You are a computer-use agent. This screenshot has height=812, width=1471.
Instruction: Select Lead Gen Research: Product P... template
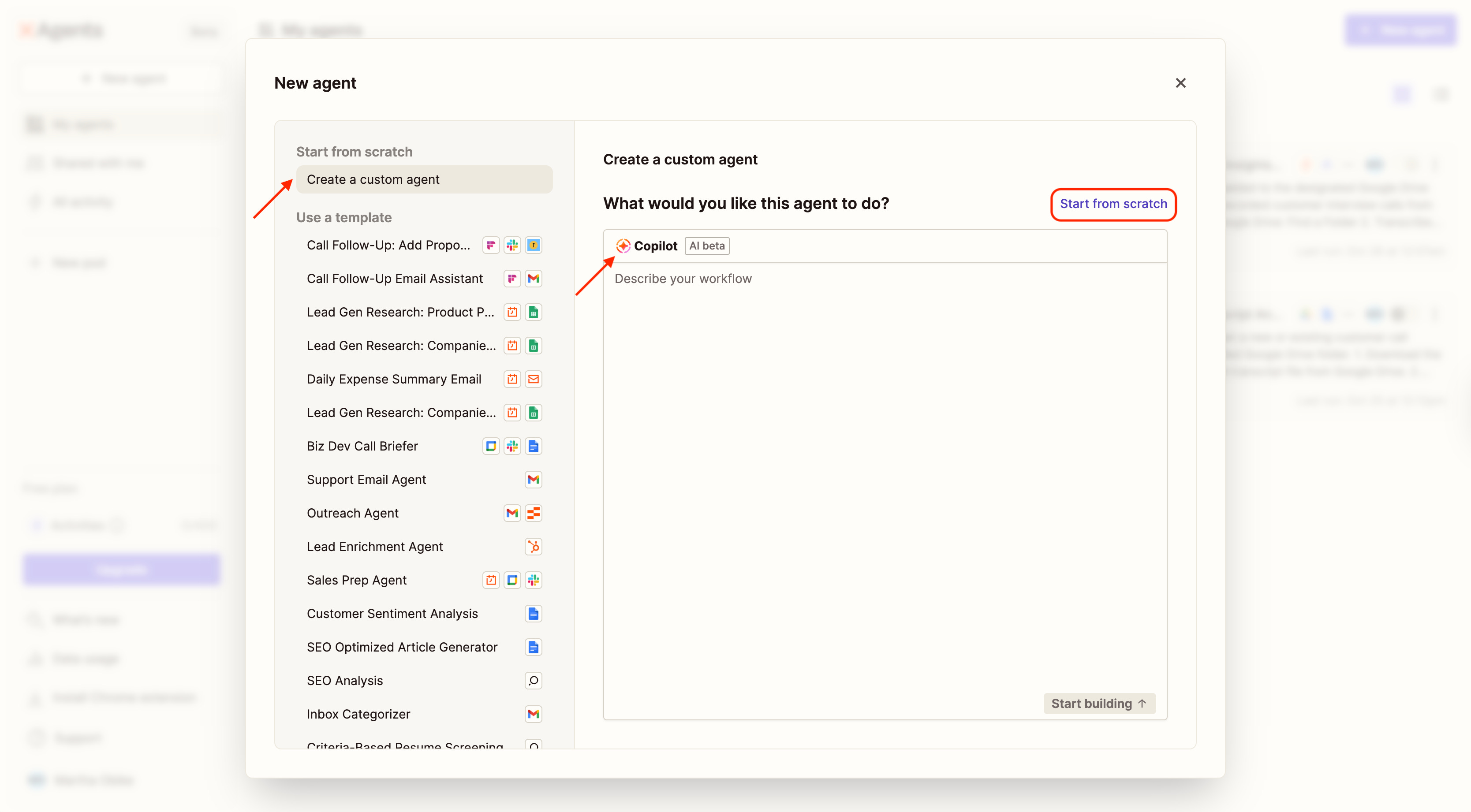[x=424, y=313]
